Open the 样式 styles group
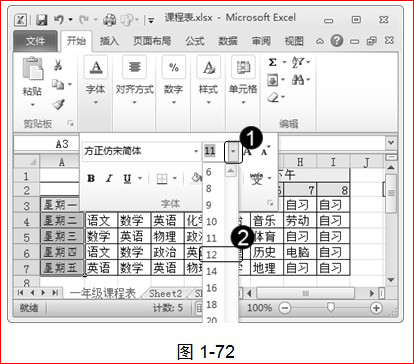414x364 pixels. click(208, 80)
